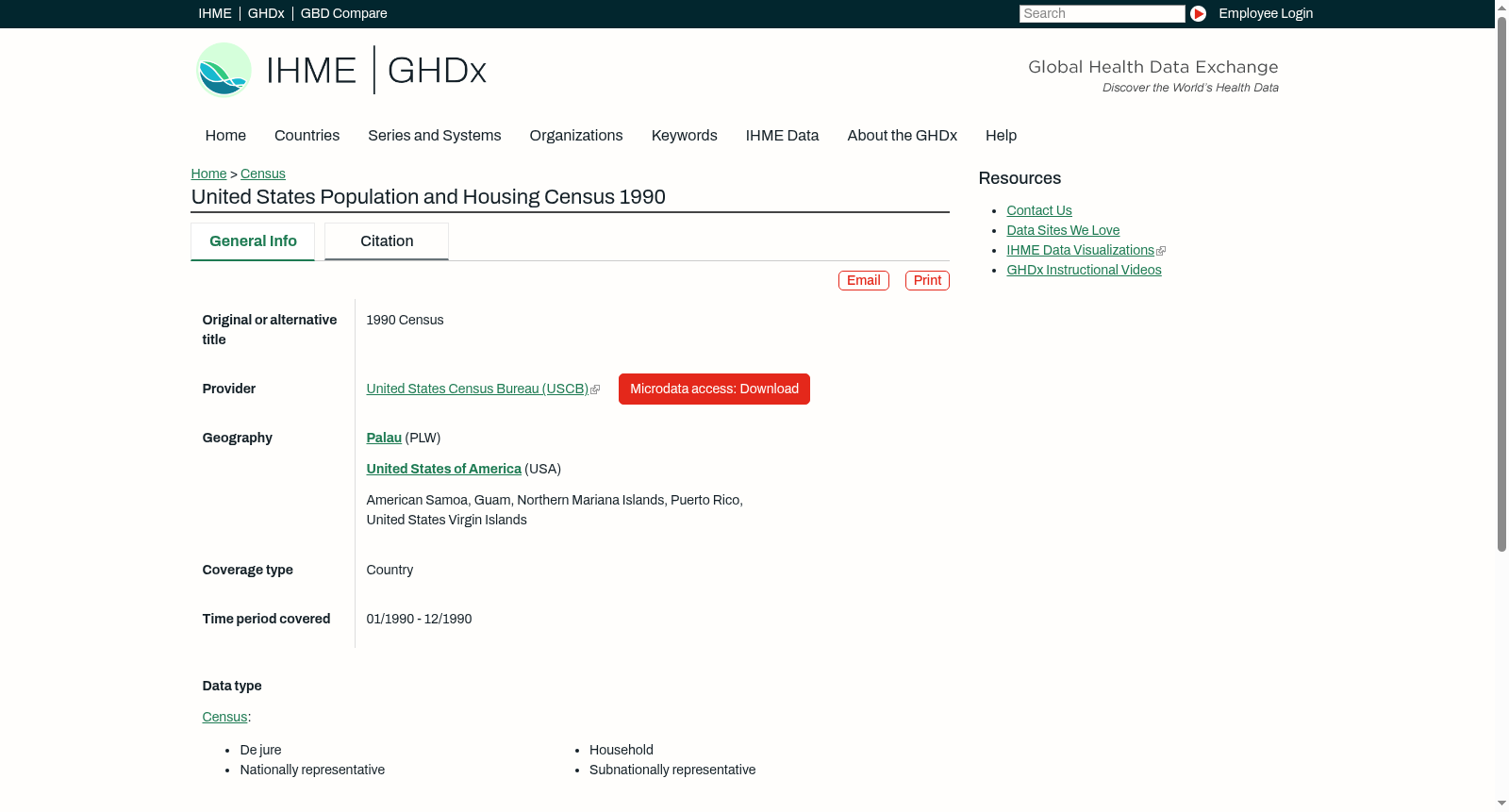The width and height of the screenshot is (1509, 812).
Task: Open About the GHDx menu item
Action: [902, 136]
